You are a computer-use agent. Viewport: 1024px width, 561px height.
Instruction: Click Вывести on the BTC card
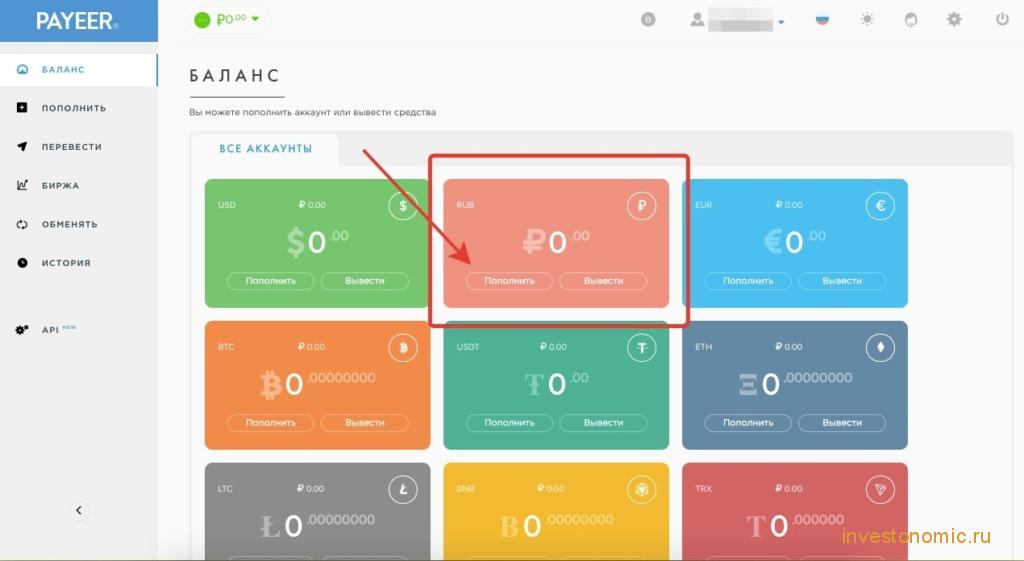pyautogui.click(x=365, y=423)
